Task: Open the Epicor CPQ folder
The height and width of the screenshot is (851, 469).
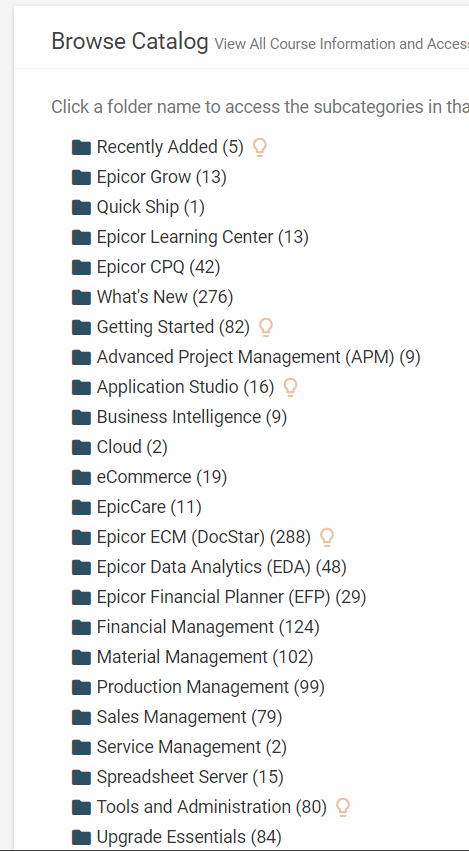Action: pyautogui.click(x=159, y=267)
